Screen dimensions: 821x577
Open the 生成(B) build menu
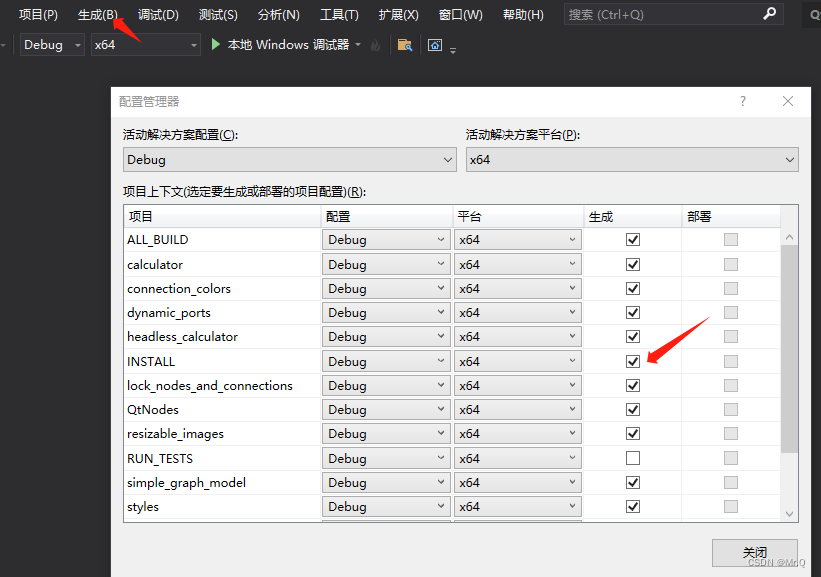[x=97, y=15]
